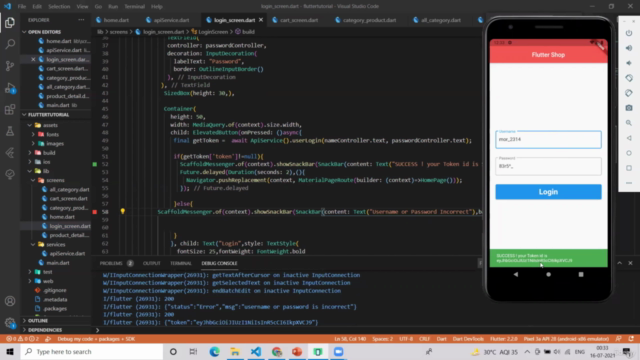Click emulator toolbar back triangle

pos(629,138)
